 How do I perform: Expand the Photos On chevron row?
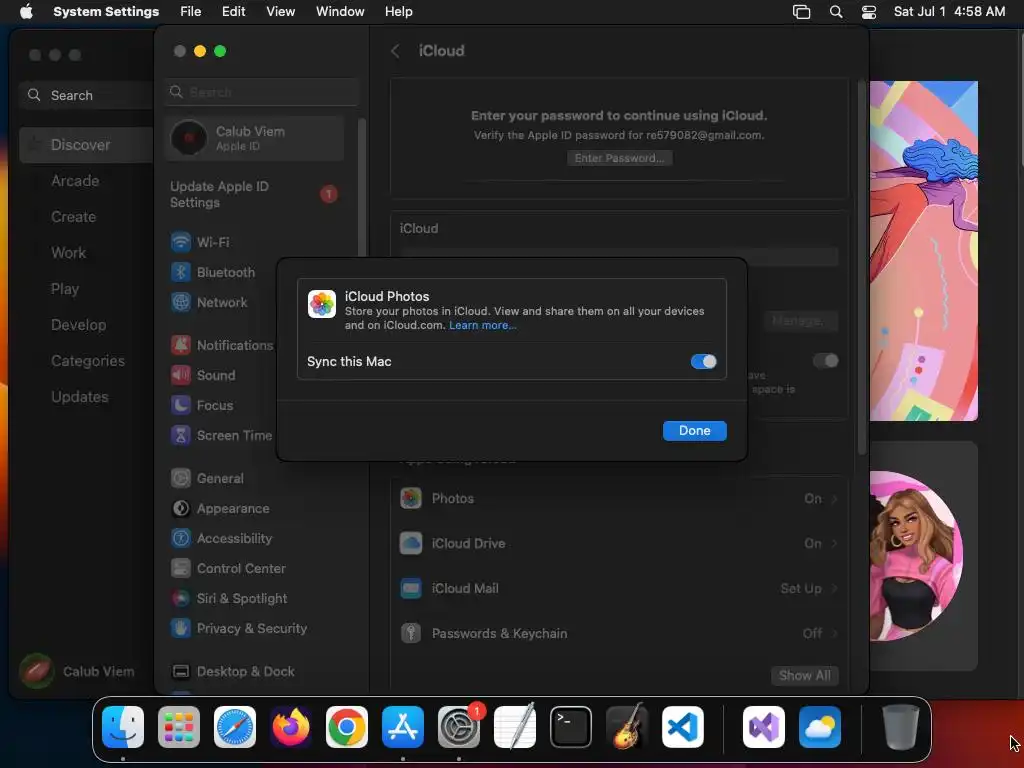tap(834, 499)
